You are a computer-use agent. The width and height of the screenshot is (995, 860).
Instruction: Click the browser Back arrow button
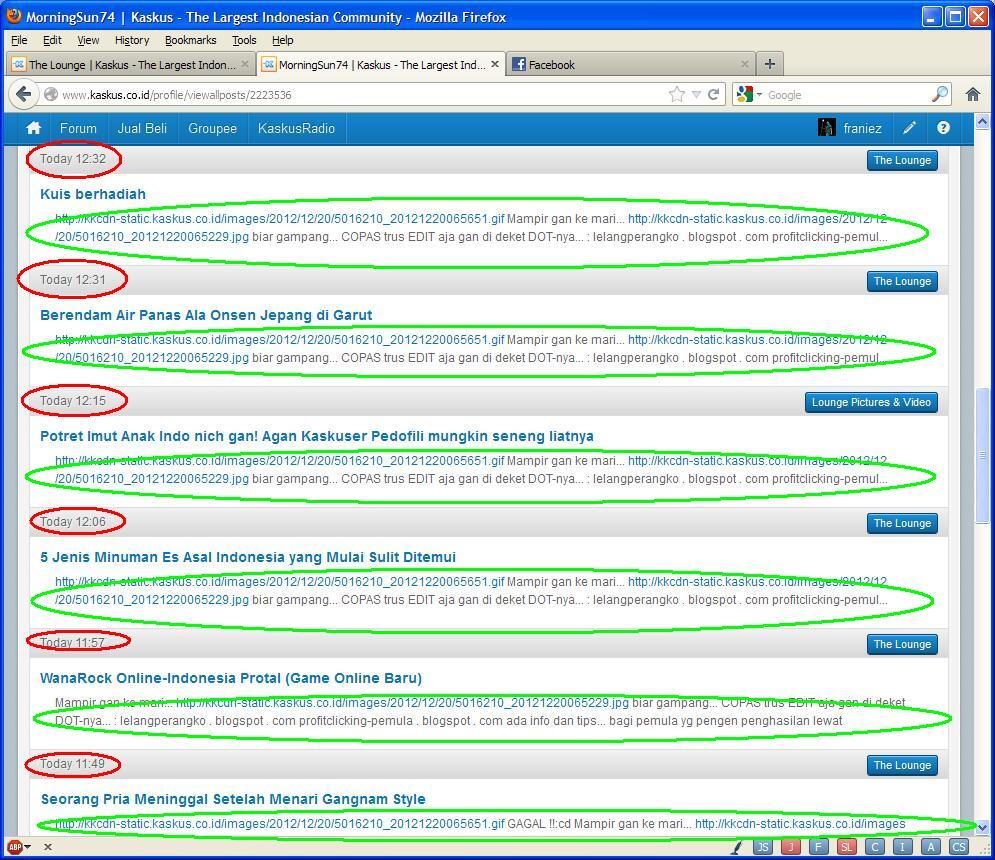tap(23, 95)
